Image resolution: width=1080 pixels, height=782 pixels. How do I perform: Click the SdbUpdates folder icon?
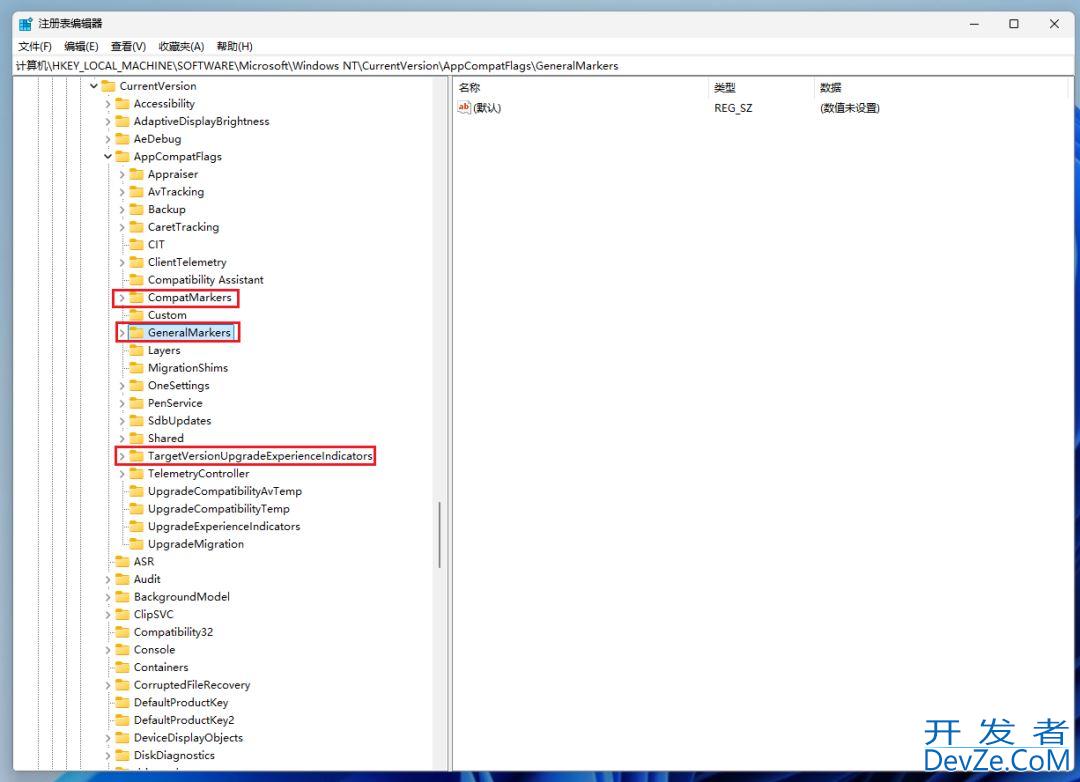136,420
